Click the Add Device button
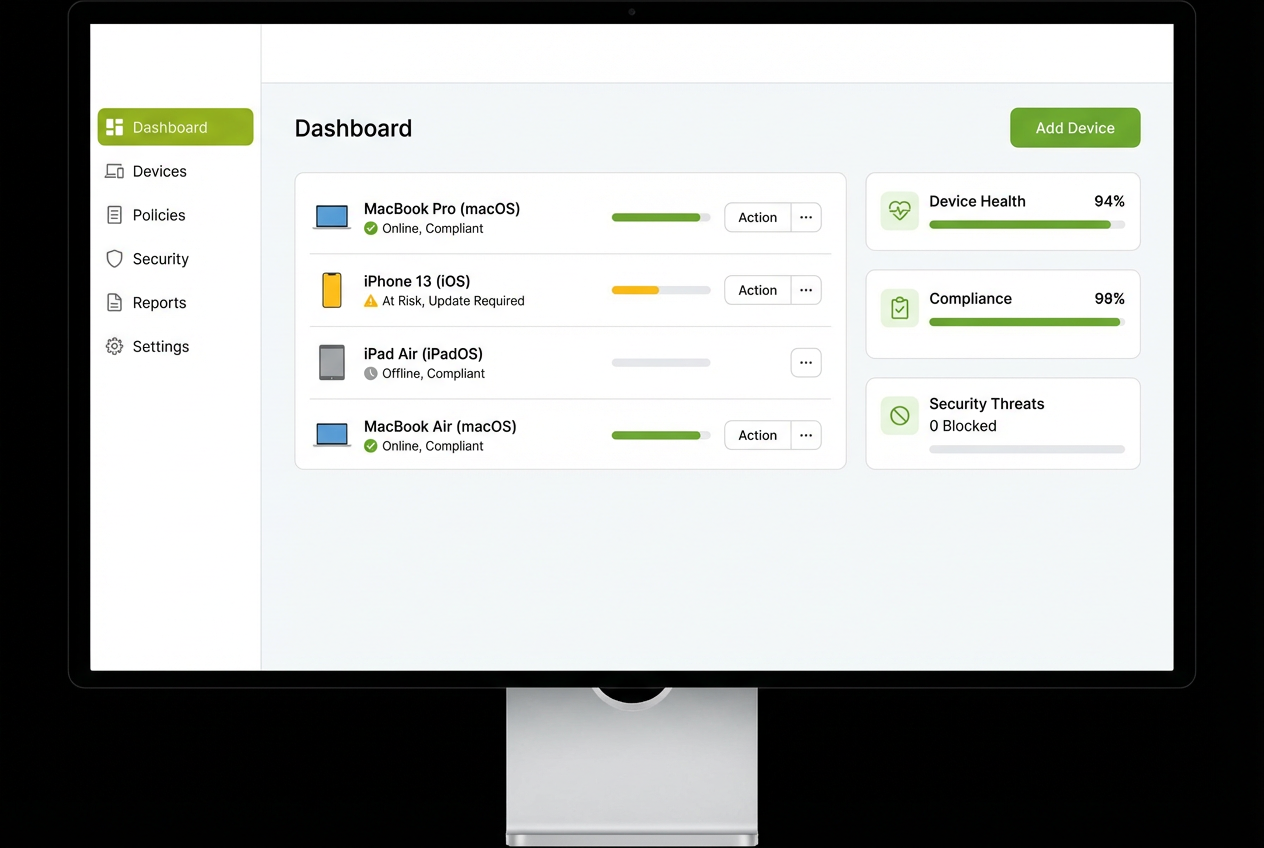 pyautogui.click(x=1075, y=127)
